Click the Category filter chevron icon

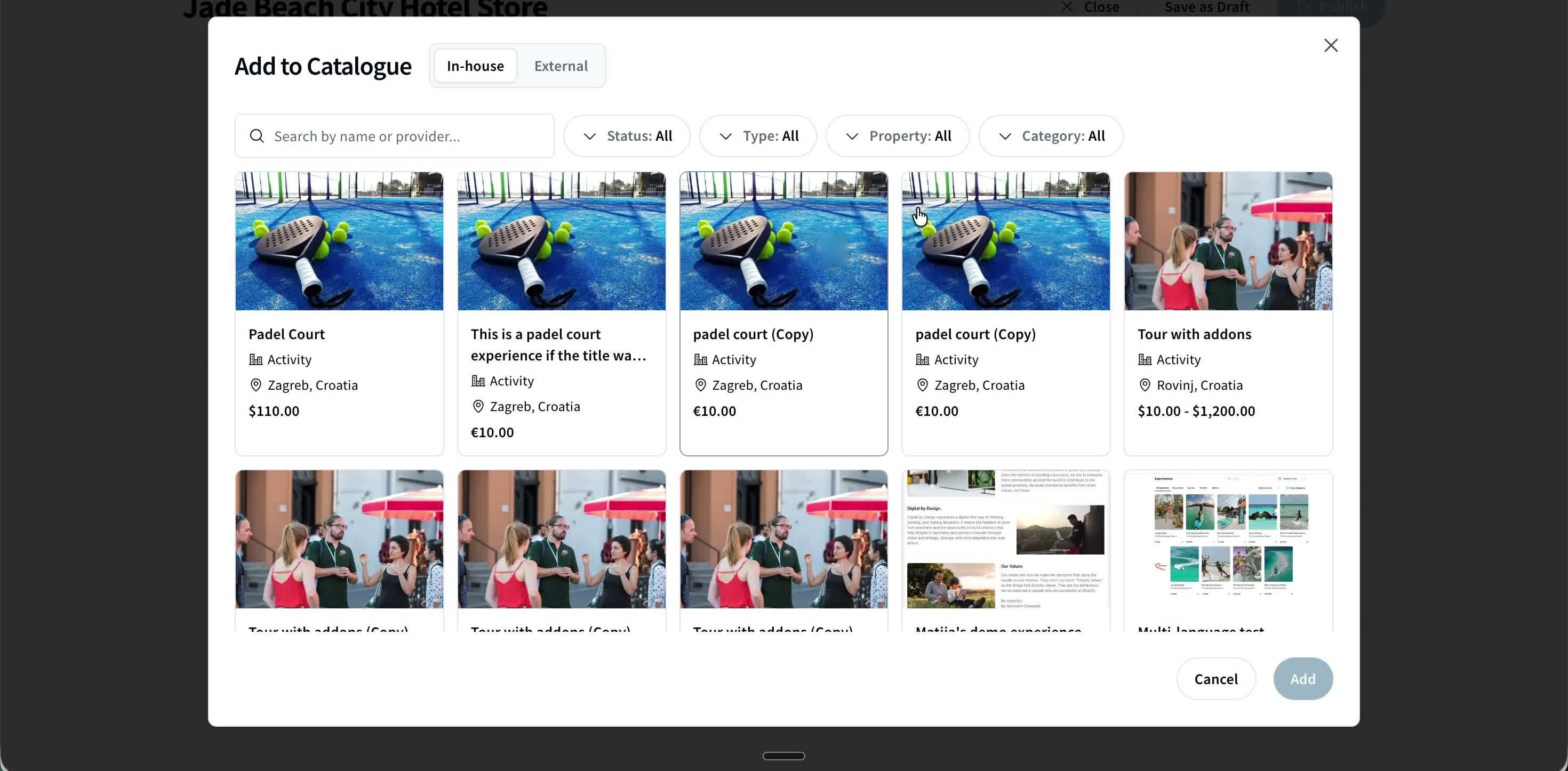(x=1005, y=136)
